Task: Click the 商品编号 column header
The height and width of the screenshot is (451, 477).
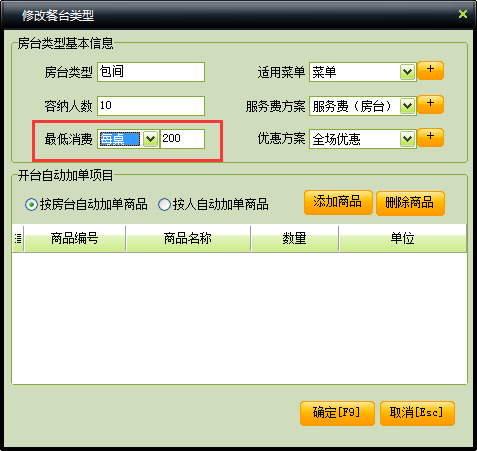Action: [x=75, y=239]
